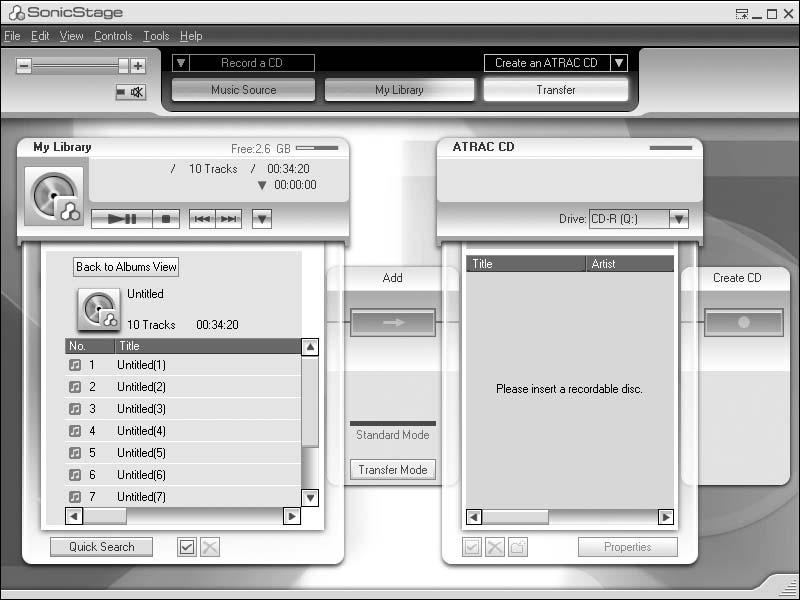Skip to the previous track
This screenshot has height=600, width=800.
tap(202, 219)
